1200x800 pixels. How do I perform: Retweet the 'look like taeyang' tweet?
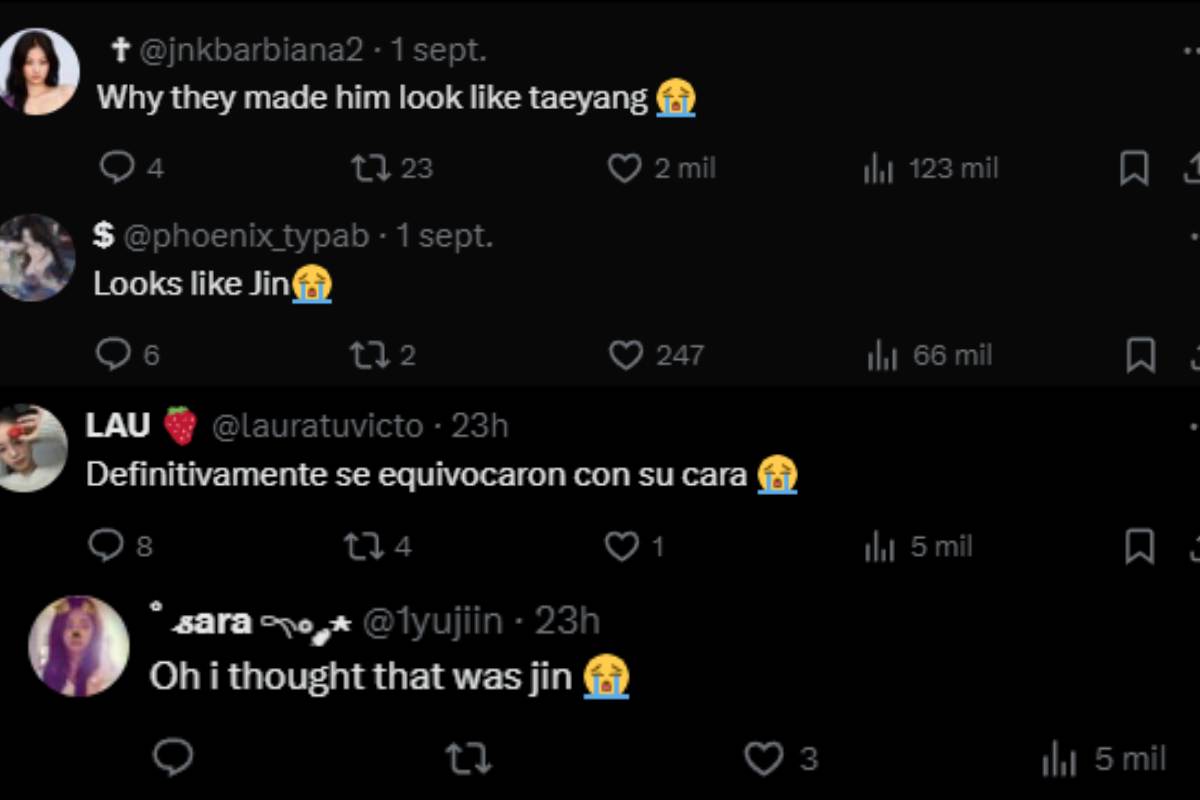click(370, 168)
